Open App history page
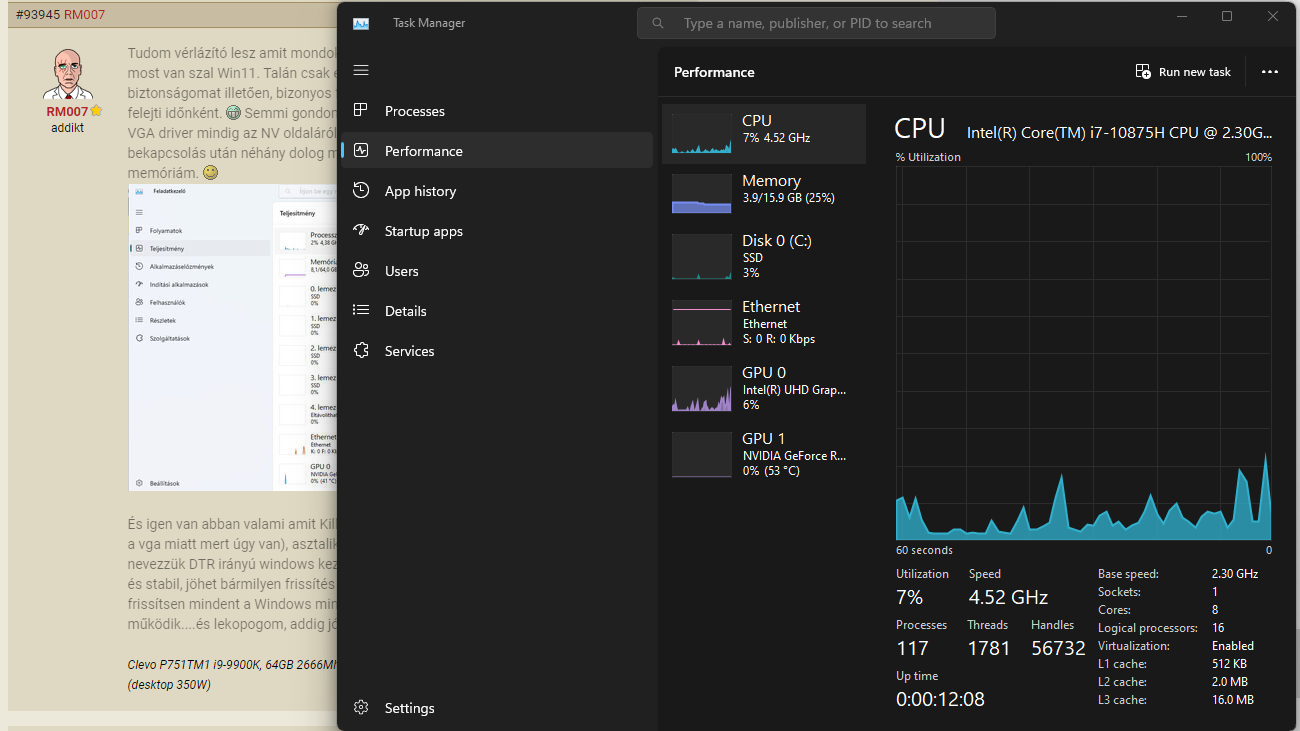 click(497, 191)
